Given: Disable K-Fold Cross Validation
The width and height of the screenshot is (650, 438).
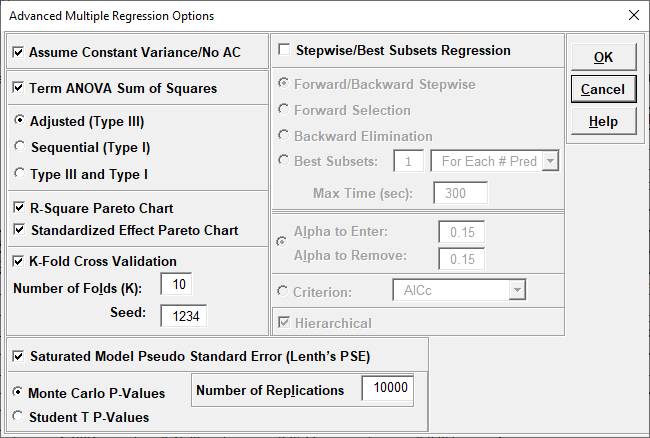Looking at the screenshot, I should (x=18, y=261).
